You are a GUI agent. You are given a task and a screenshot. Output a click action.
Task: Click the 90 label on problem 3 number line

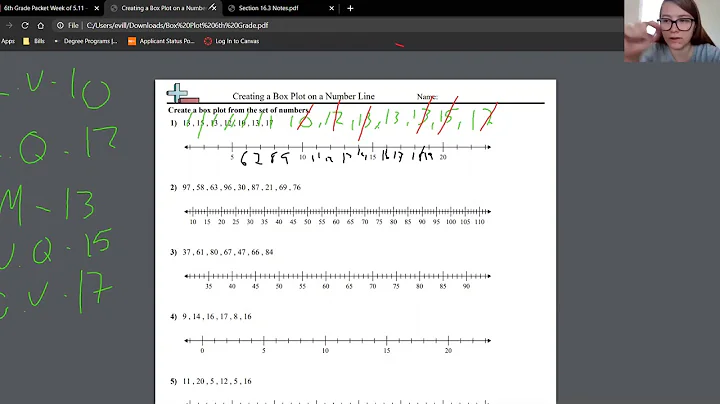[466, 286]
